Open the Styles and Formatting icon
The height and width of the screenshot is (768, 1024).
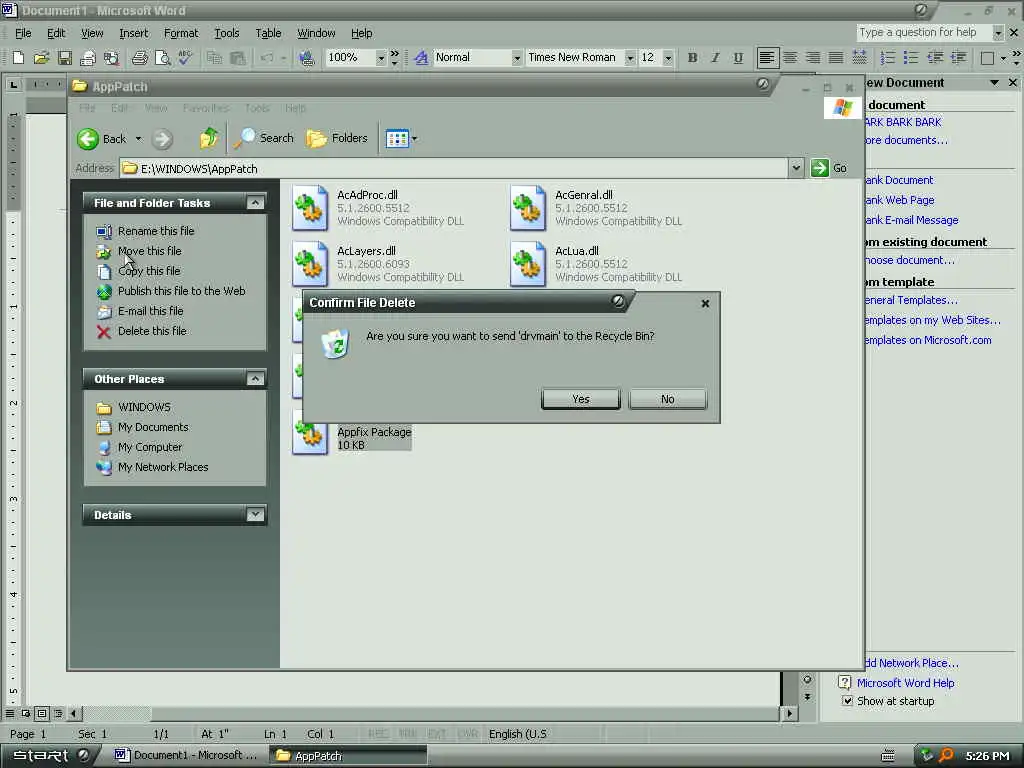pyautogui.click(x=421, y=58)
